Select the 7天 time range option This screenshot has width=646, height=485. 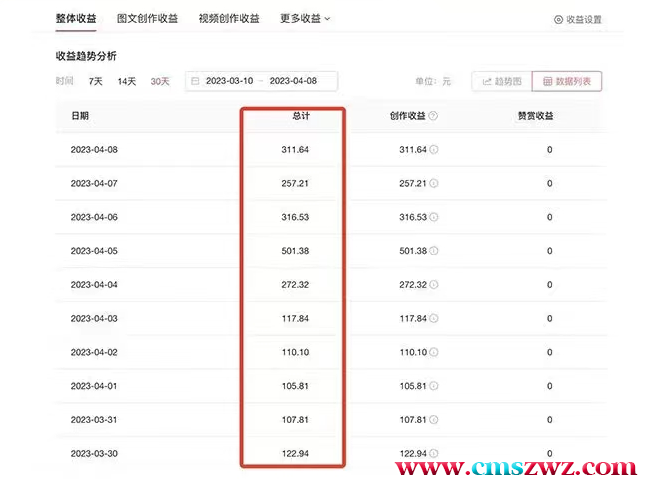point(95,81)
